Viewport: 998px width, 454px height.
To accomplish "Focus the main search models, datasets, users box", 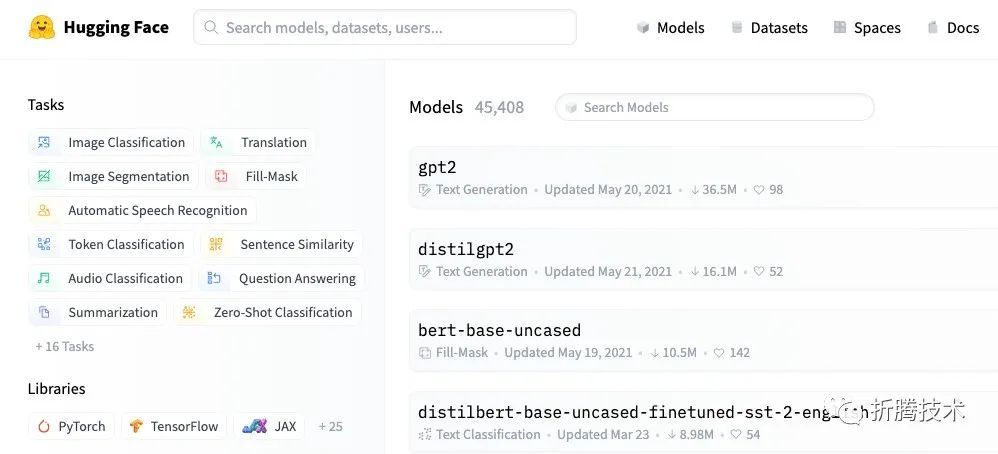I will click(x=385, y=27).
